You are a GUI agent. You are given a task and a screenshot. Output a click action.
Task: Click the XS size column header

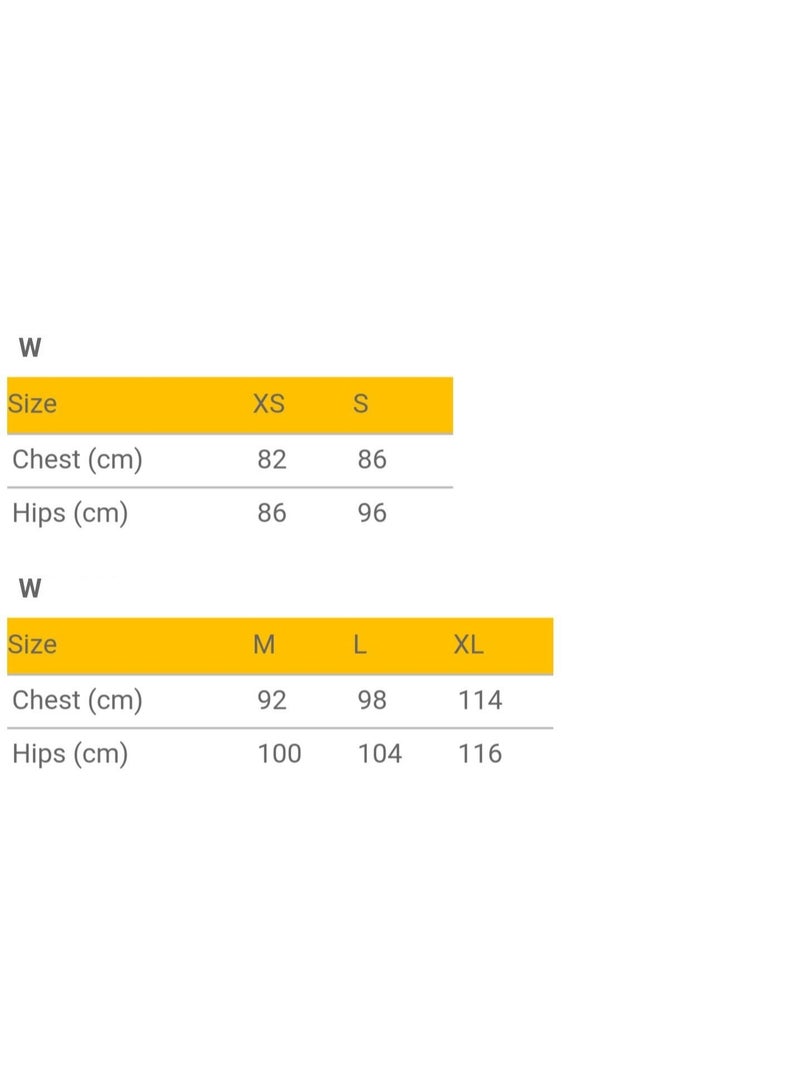269,404
